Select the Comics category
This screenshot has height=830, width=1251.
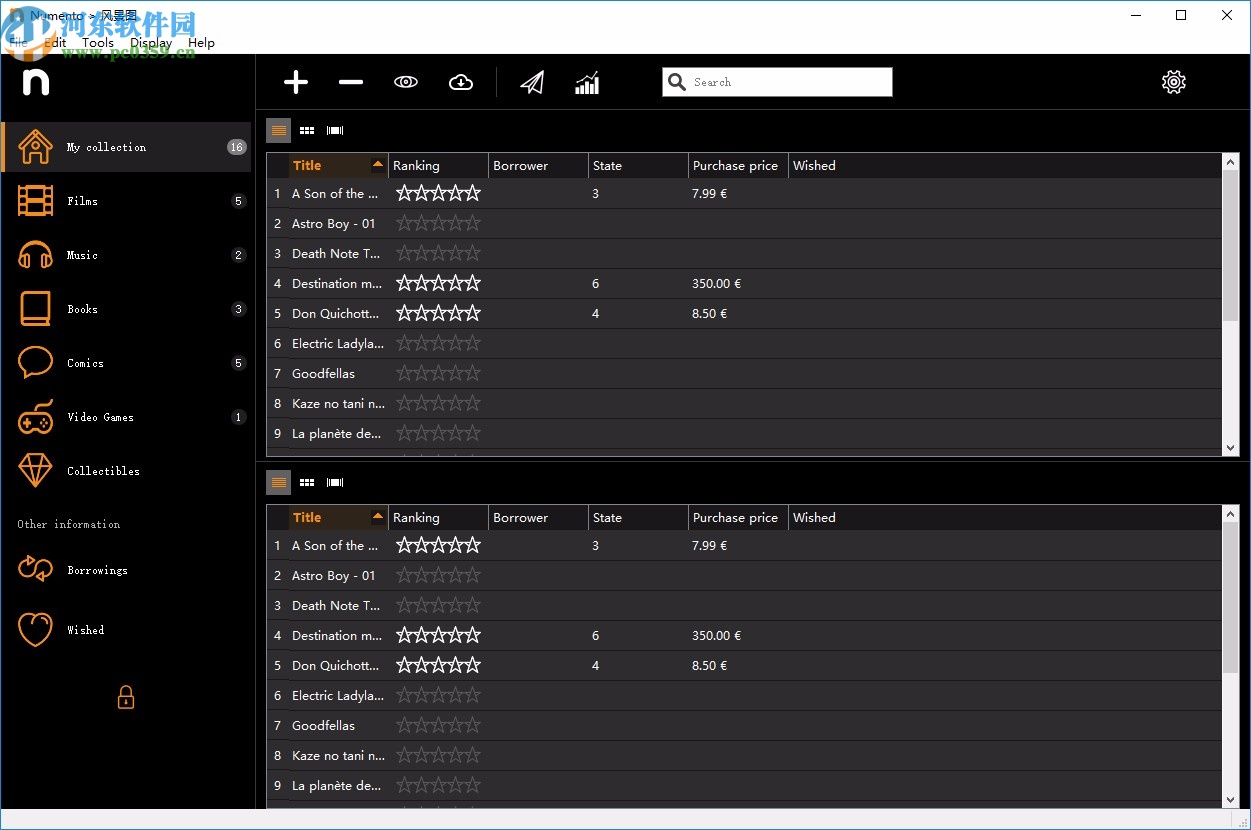click(85, 363)
